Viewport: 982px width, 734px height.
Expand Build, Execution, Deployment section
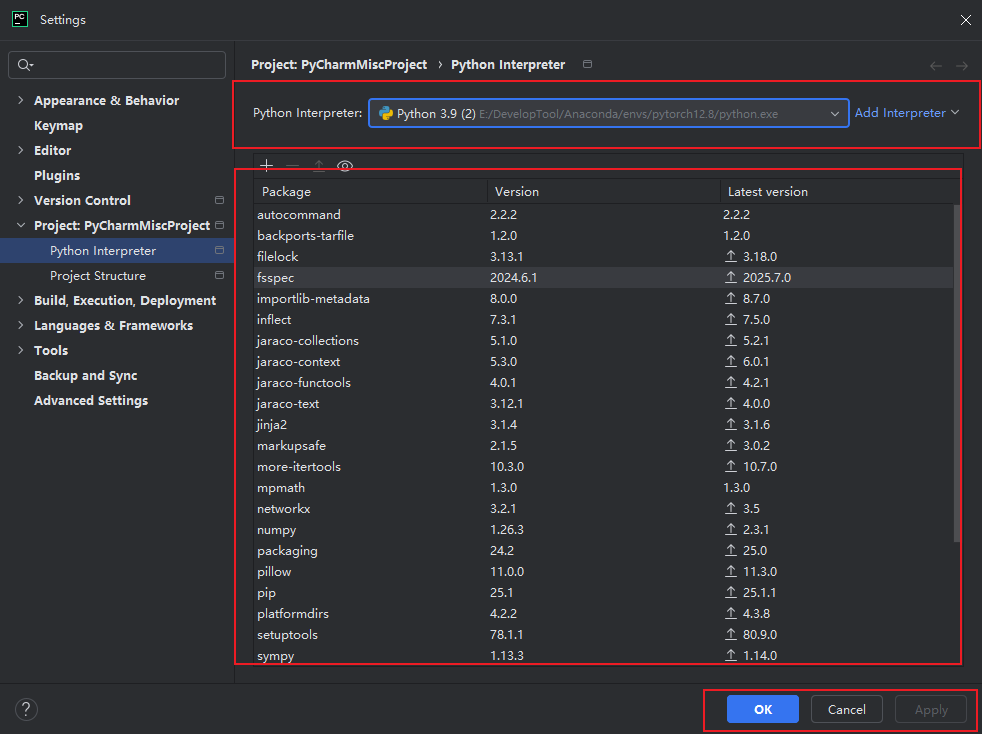(21, 301)
